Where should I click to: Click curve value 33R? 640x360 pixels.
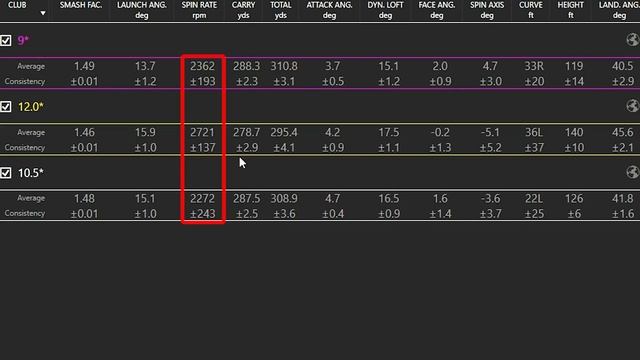[x=534, y=66]
